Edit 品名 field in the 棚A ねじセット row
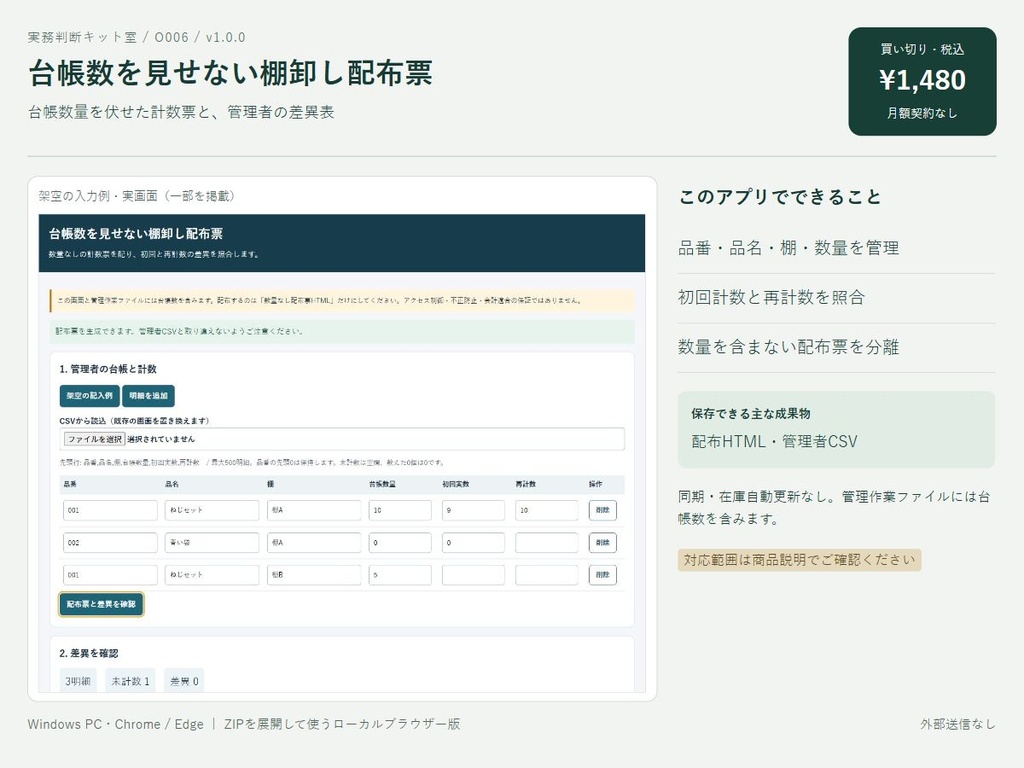Screen dimensions: 1024x768 point(212,510)
